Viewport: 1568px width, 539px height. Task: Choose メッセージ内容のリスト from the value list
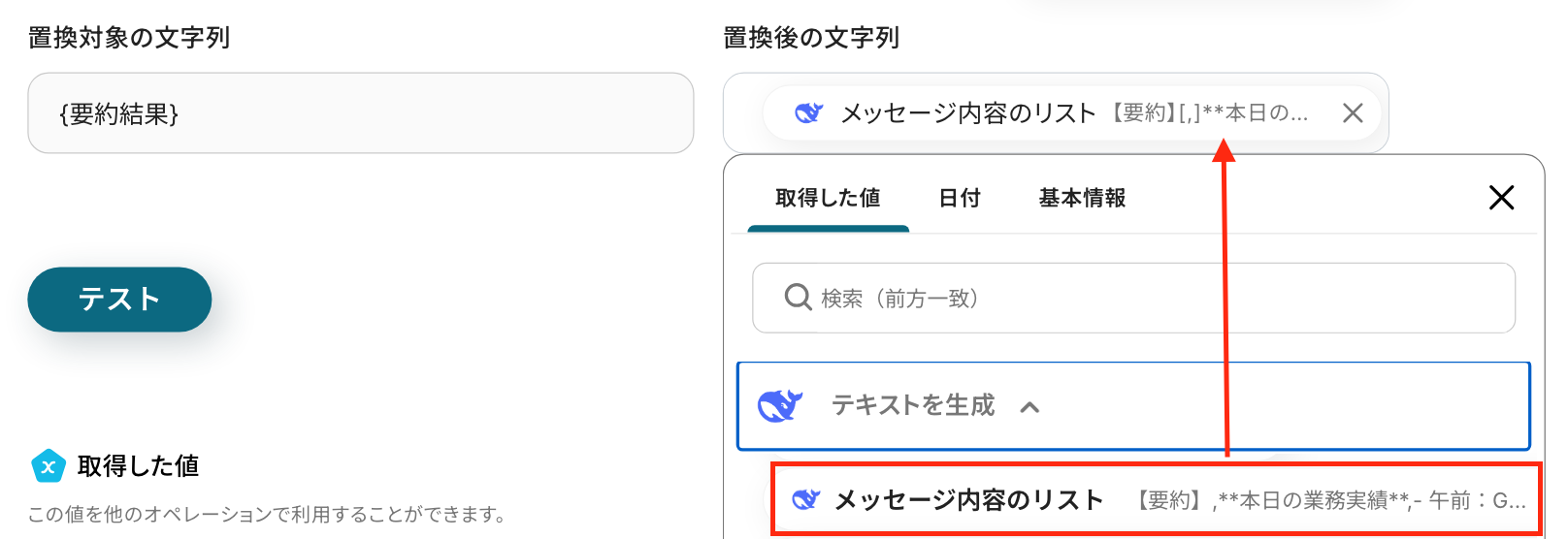coord(1156,500)
